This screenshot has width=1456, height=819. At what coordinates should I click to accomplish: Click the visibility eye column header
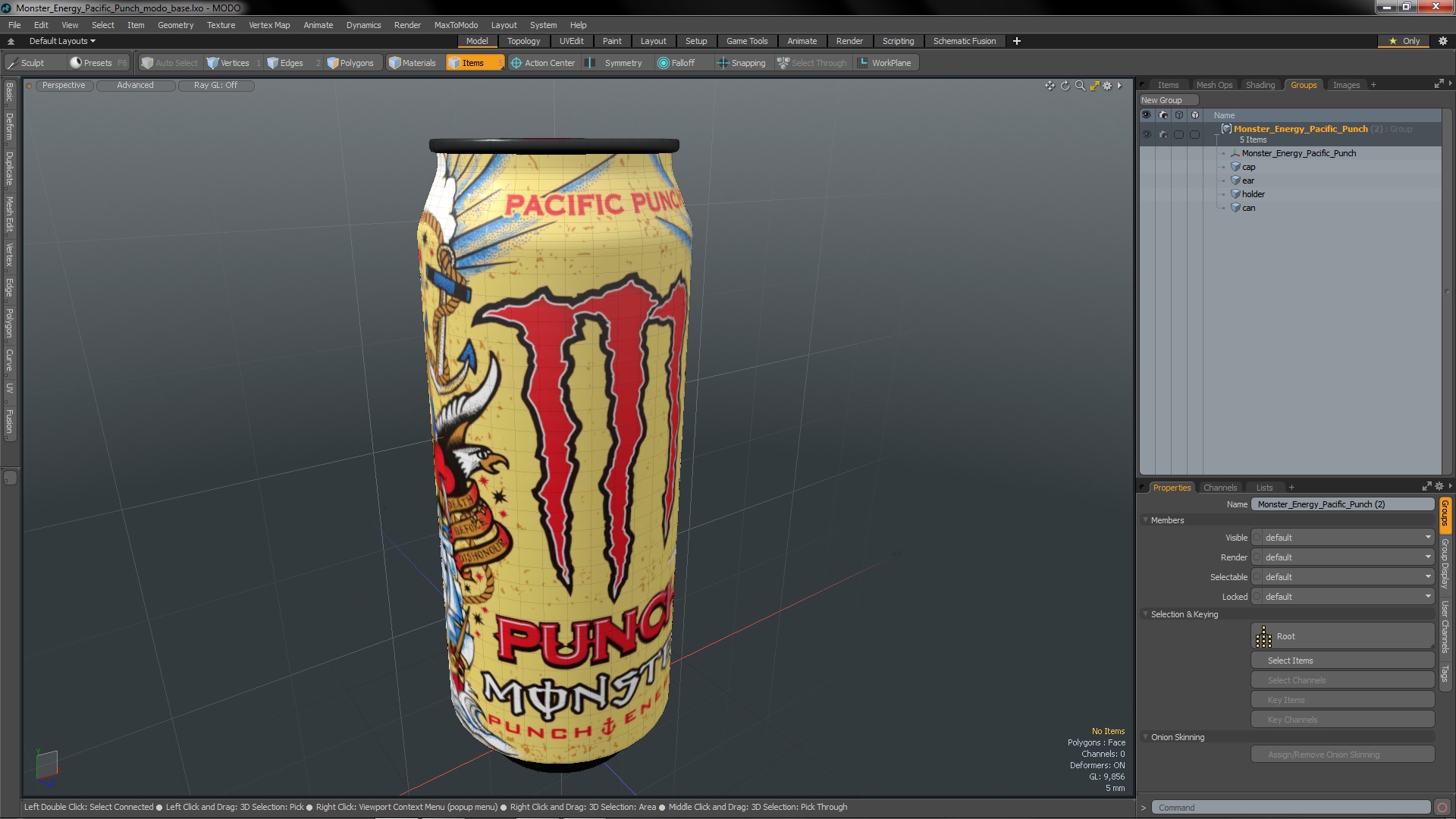point(1147,115)
